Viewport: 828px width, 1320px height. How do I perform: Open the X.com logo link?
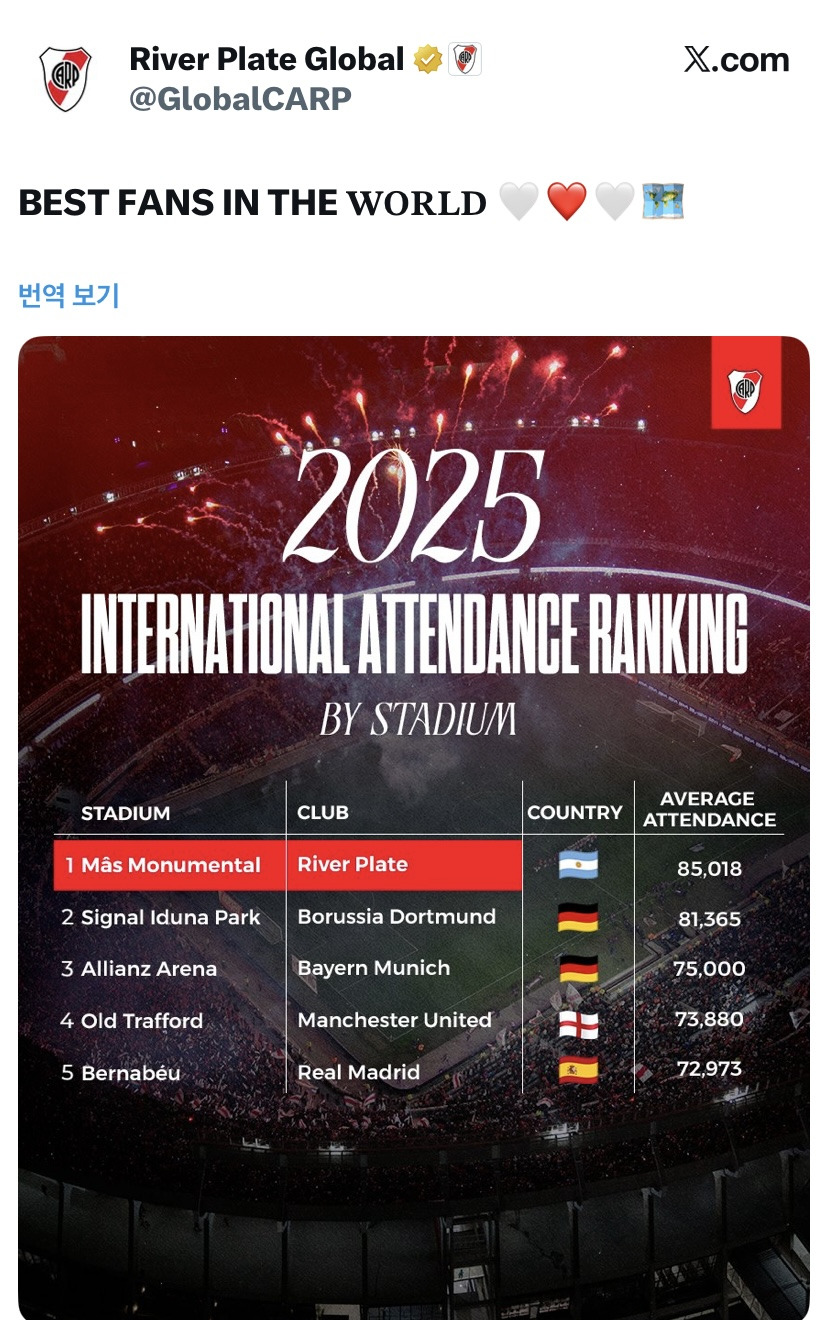pos(737,60)
